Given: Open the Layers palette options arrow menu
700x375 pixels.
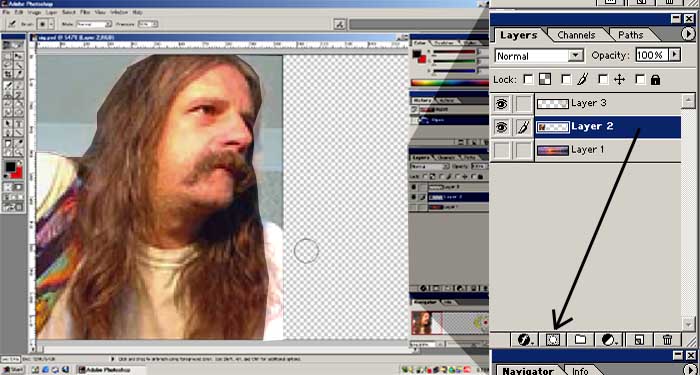Looking at the screenshot, I should [688, 34].
